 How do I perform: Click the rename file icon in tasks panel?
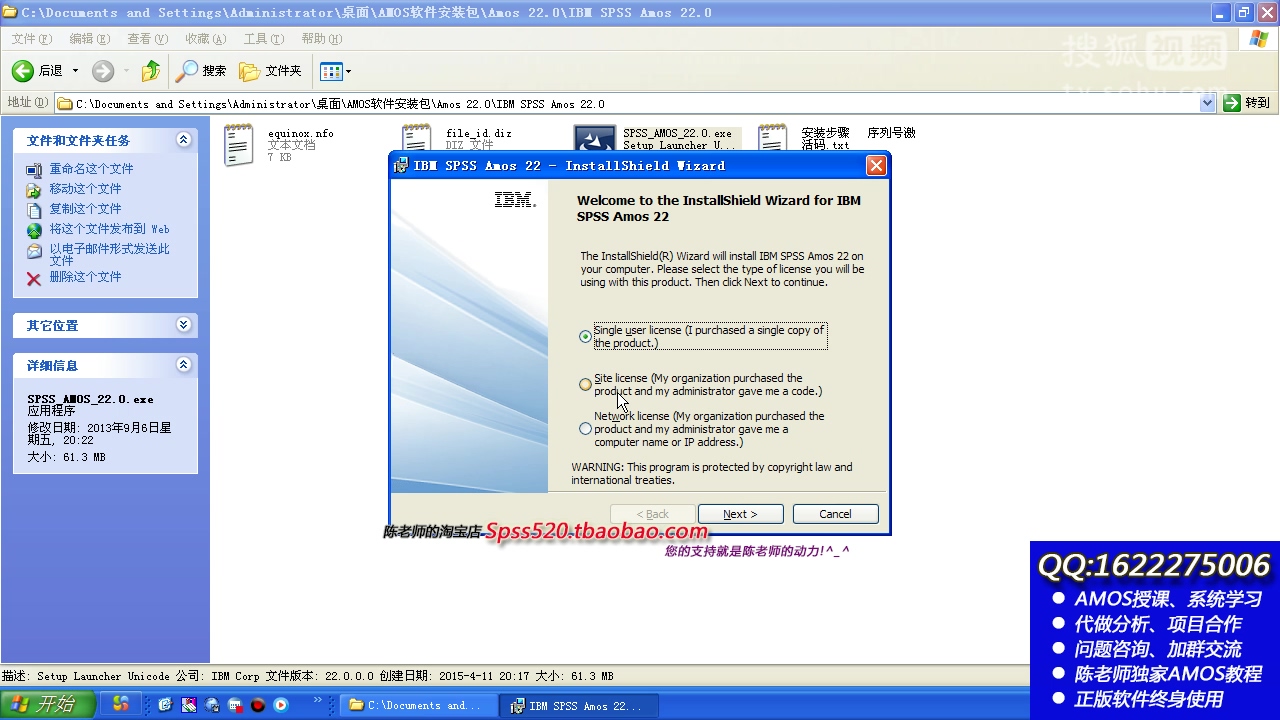click(x=34, y=170)
